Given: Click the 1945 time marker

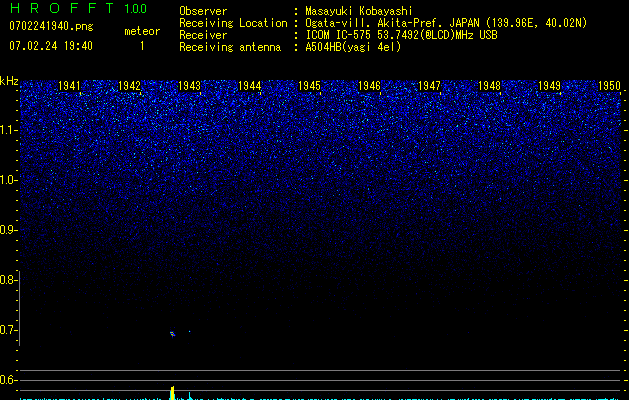Looking at the screenshot, I should (x=309, y=86).
